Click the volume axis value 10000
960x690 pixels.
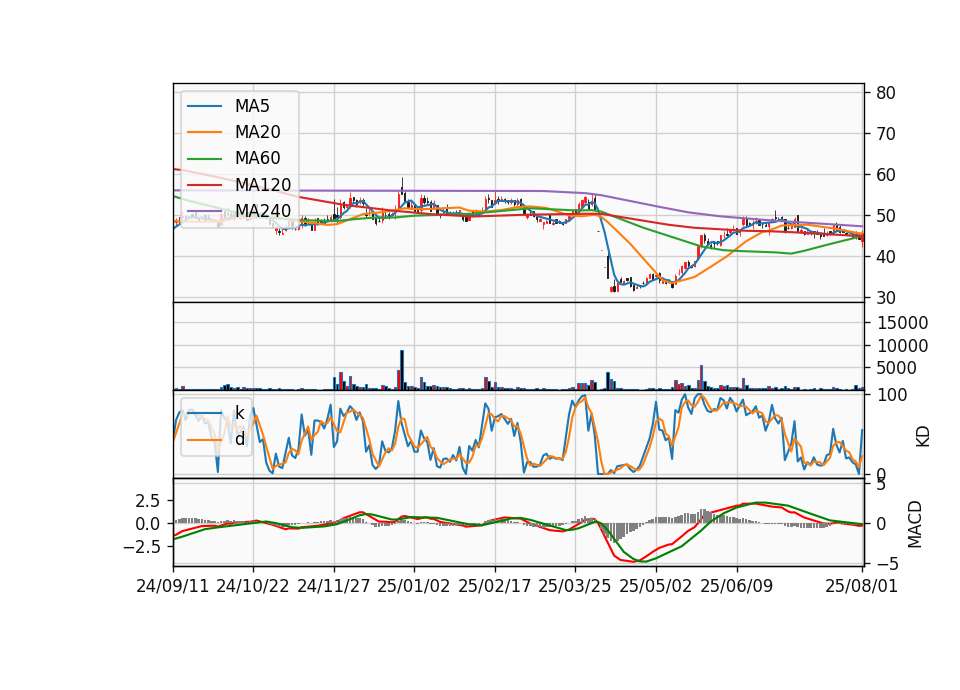click(902, 346)
